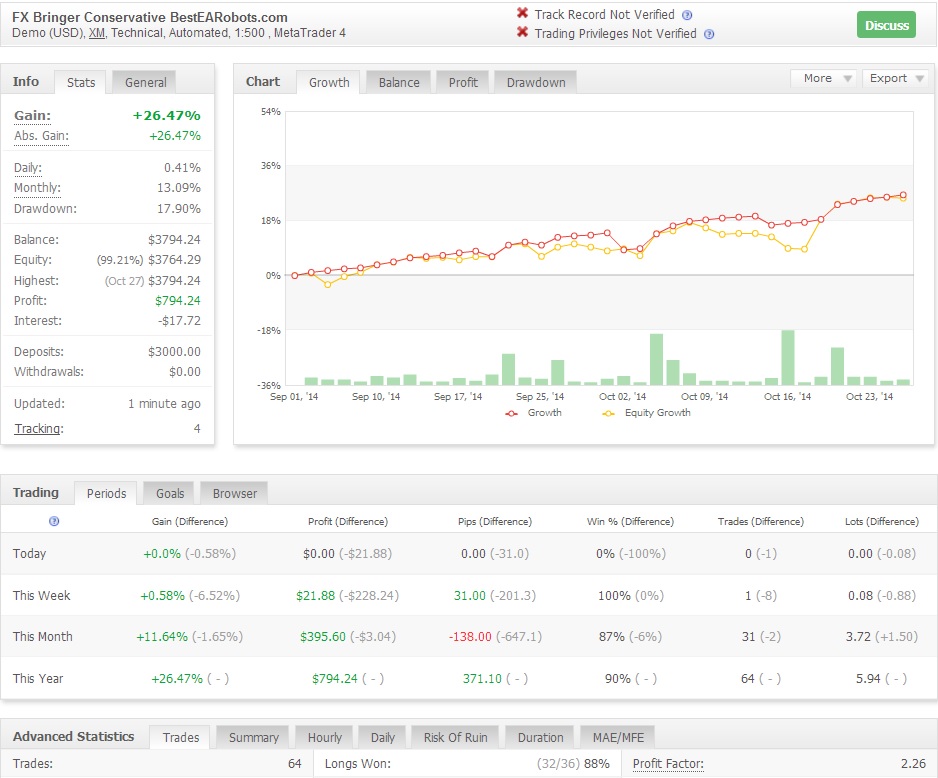This screenshot has height=778, width=938.
Task: Click the Interest value -$17.72
Action: click(179, 321)
